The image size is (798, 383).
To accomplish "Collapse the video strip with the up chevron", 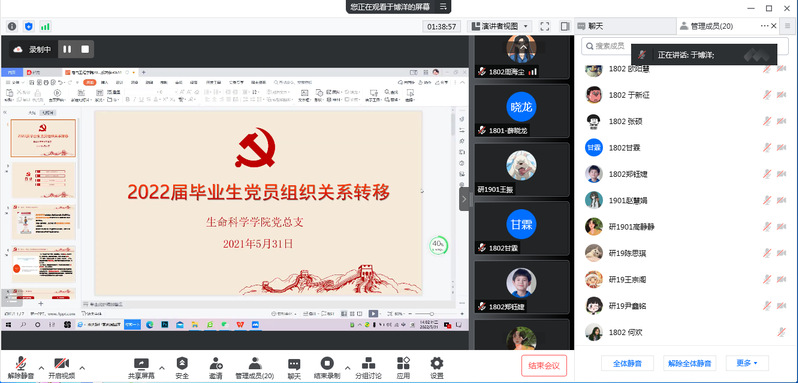I will pyautogui.click(x=523, y=47).
